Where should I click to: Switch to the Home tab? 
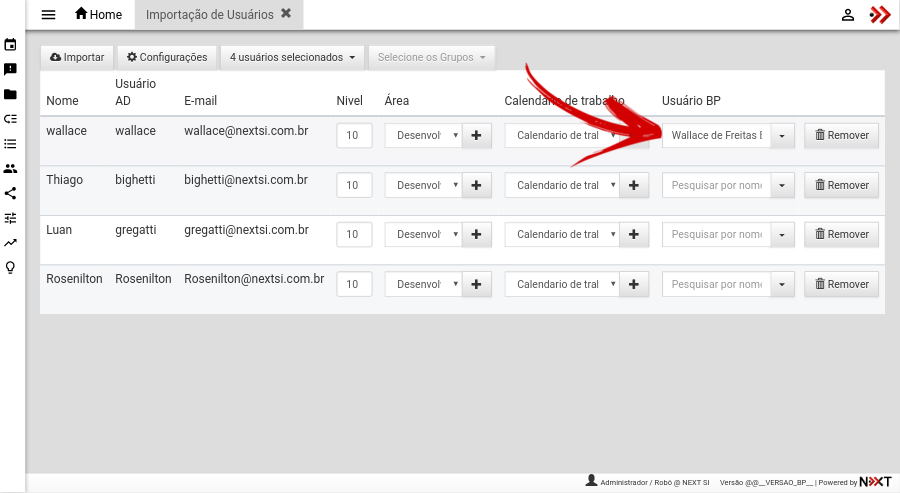tap(98, 15)
